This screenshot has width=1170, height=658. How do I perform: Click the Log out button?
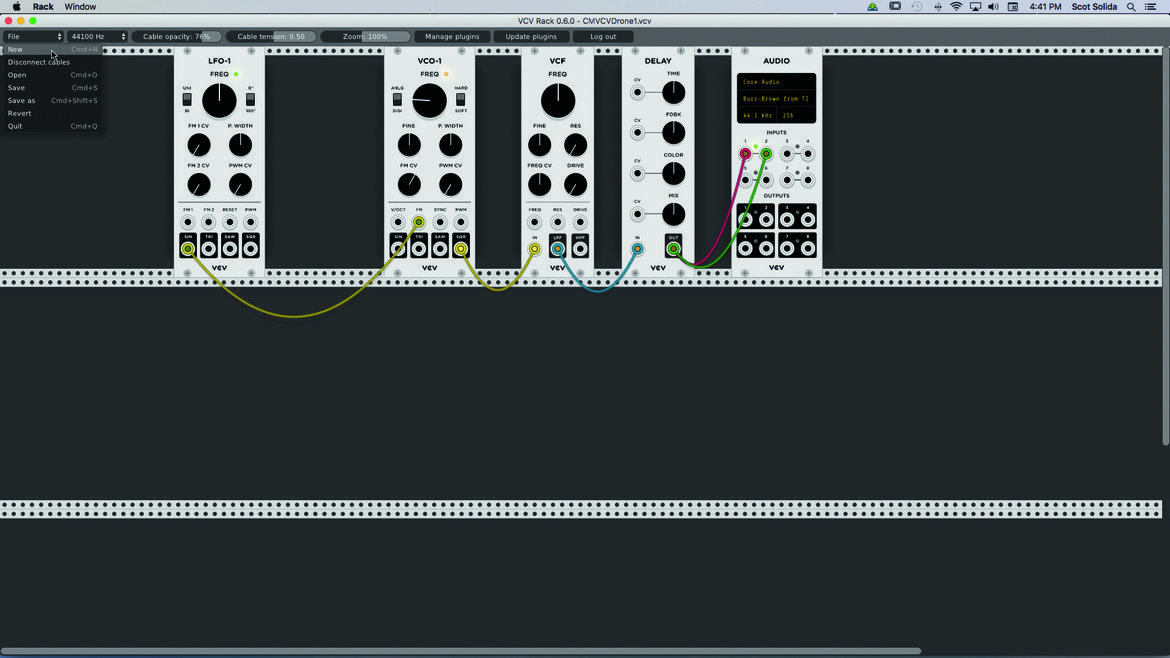[x=603, y=37]
